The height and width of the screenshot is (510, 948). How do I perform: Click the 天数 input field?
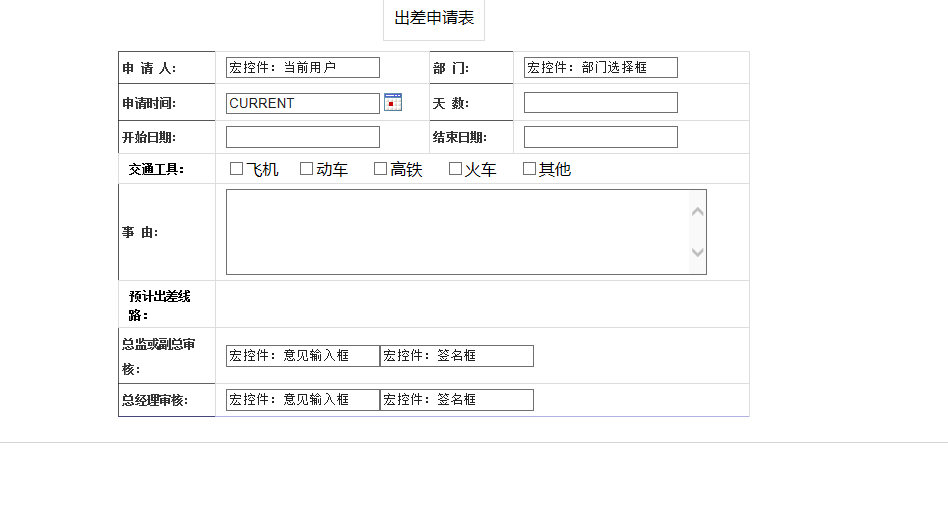click(x=601, y=103)
